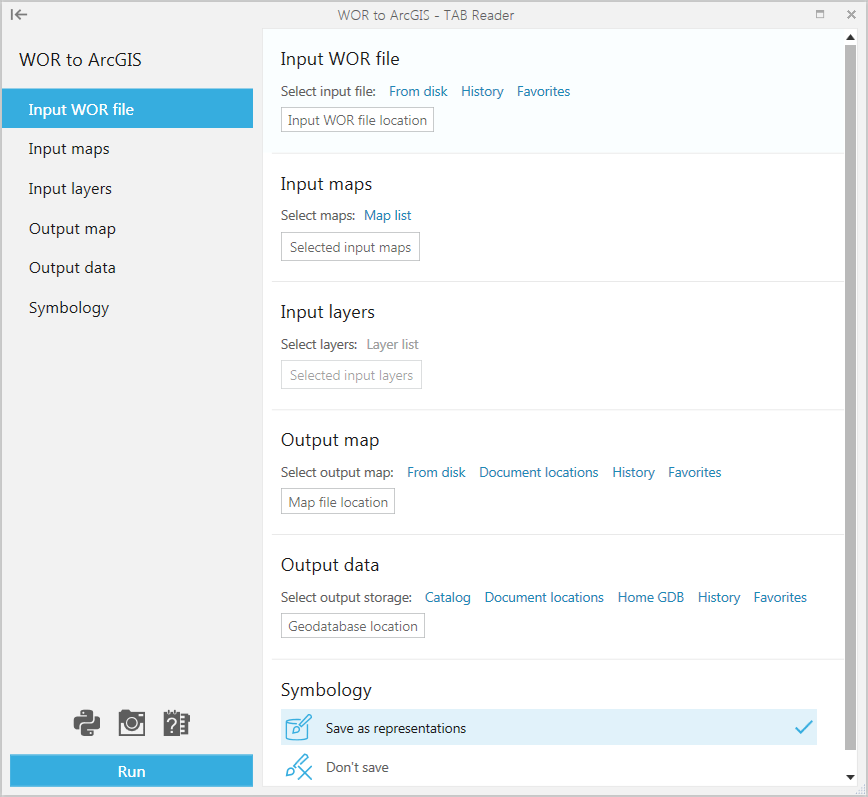Go to Output map section in sidebar

click(127, 229)
